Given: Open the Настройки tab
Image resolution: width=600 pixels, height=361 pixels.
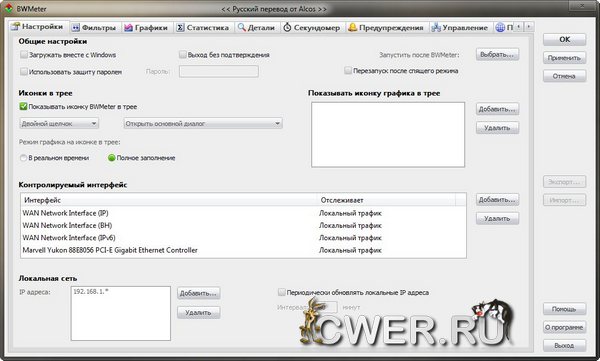Looking at the screenshot, I should pos(38,27).
